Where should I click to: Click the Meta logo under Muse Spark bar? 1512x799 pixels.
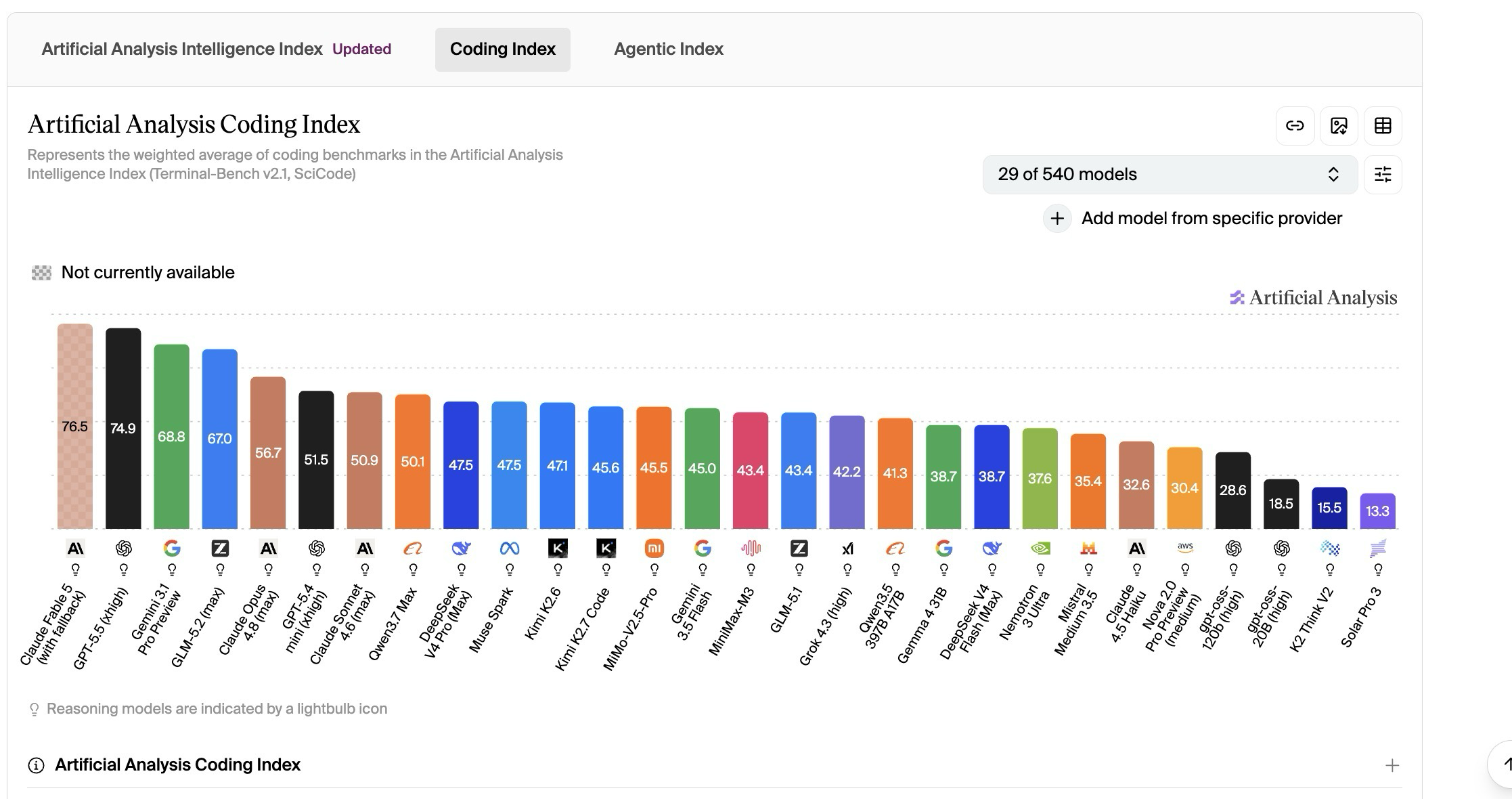(509, 548)
